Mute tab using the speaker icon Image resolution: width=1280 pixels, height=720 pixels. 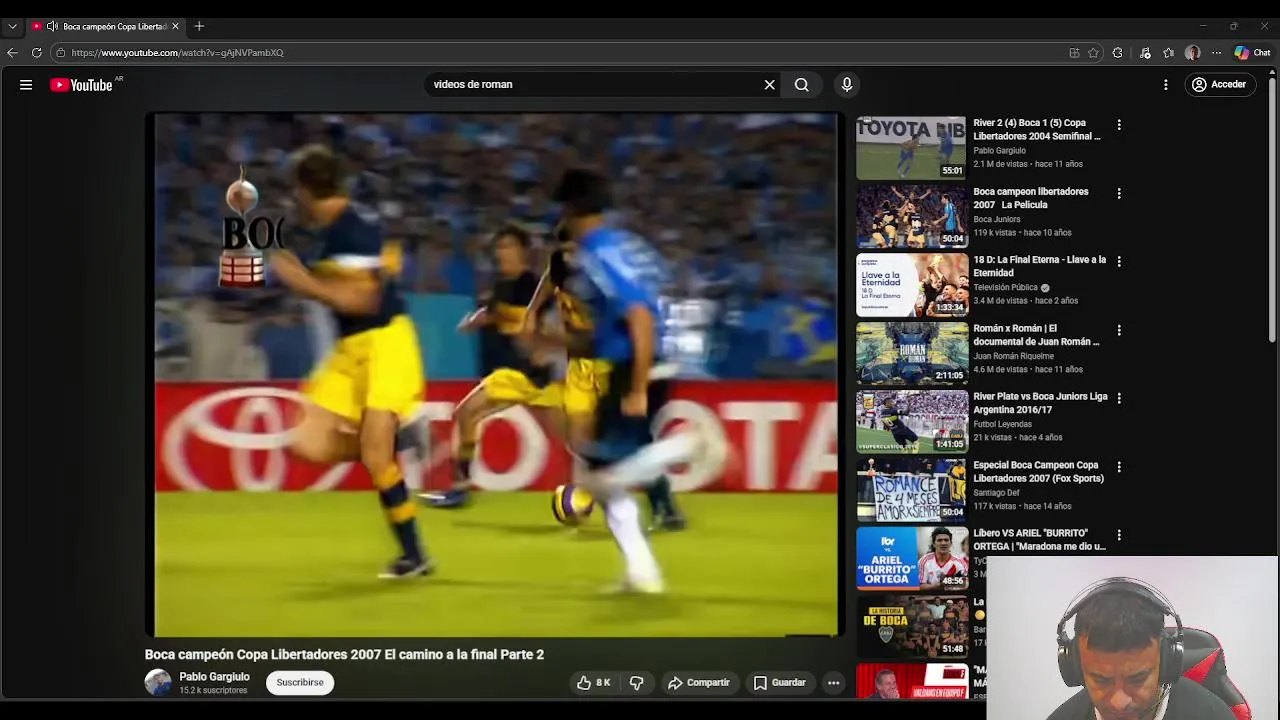(51, 26)
